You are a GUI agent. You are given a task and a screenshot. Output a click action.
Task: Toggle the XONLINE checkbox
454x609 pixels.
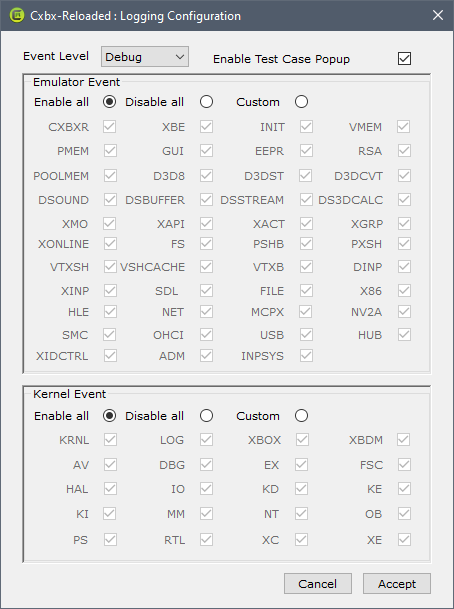click(110, 244)
